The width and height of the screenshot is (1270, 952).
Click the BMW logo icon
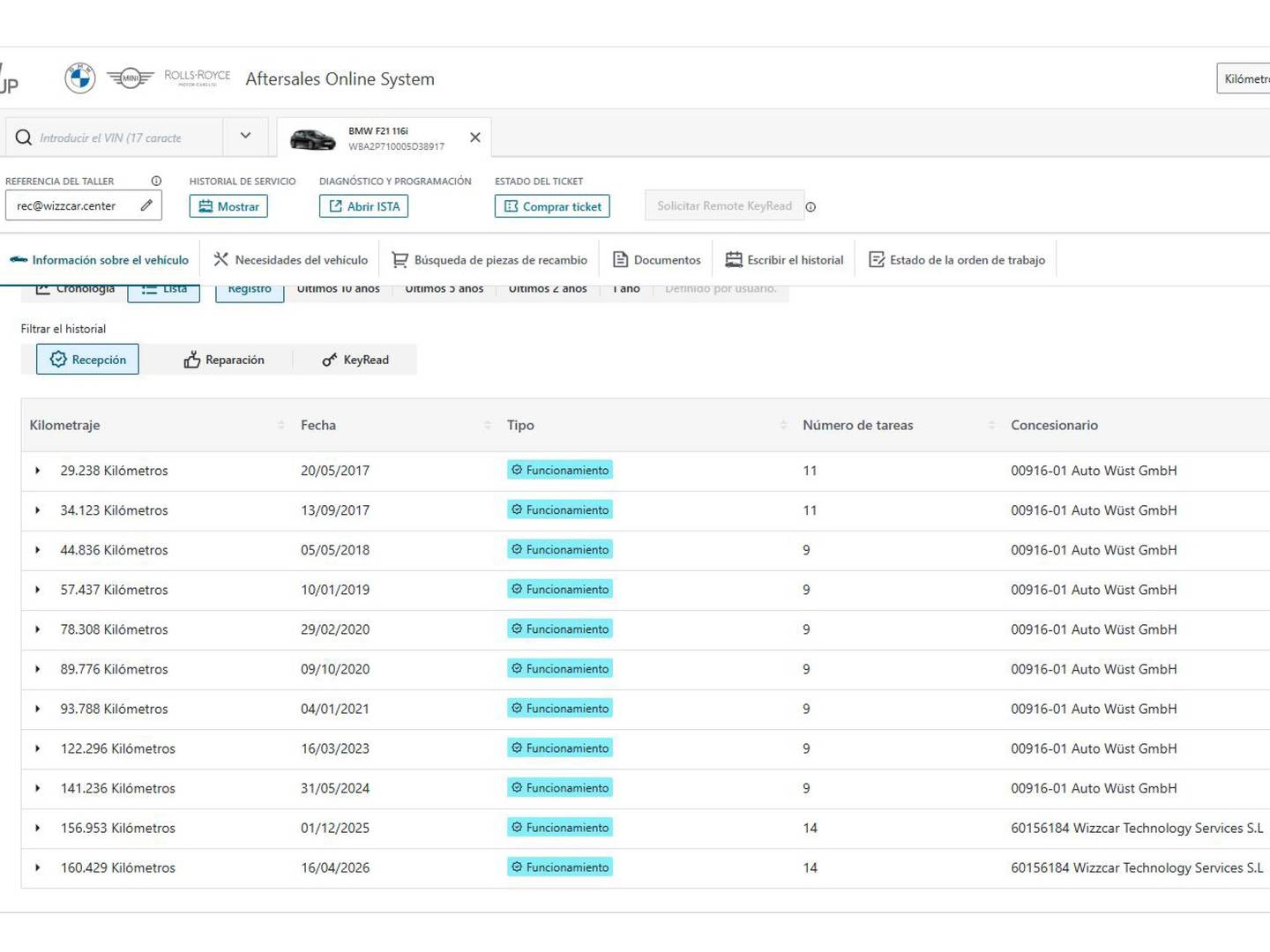pyautogui.click(x=80, y=78)
